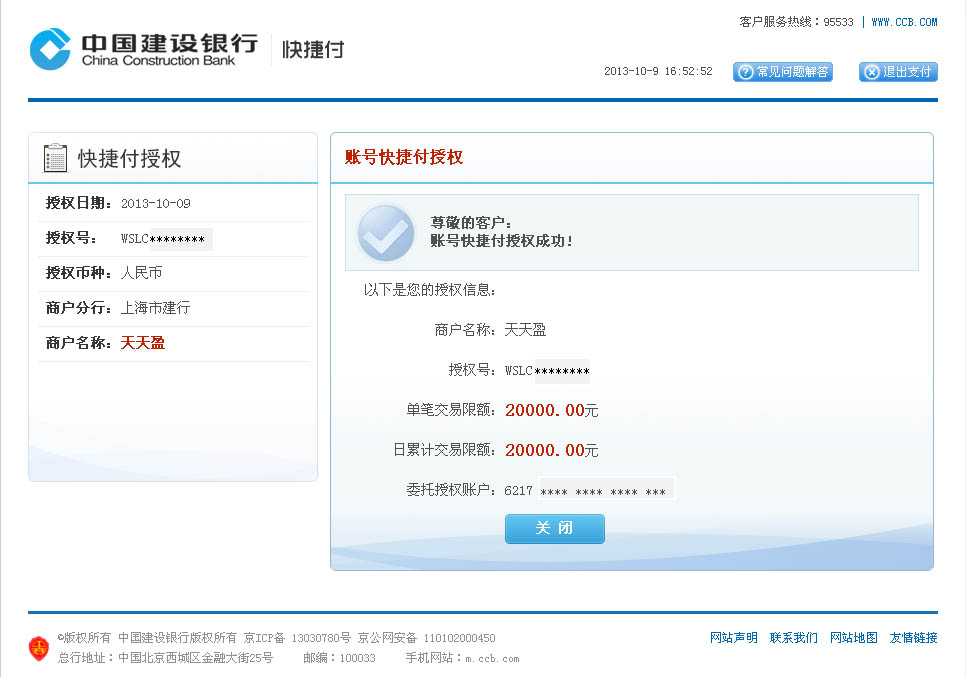This screenshot has height=677, width=966.
Task: Open the 常见问题解答 help button
Action: click(782, 72)
